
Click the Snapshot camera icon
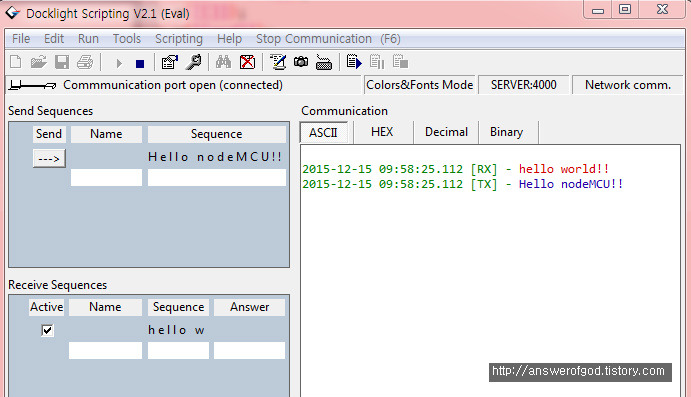301,62
